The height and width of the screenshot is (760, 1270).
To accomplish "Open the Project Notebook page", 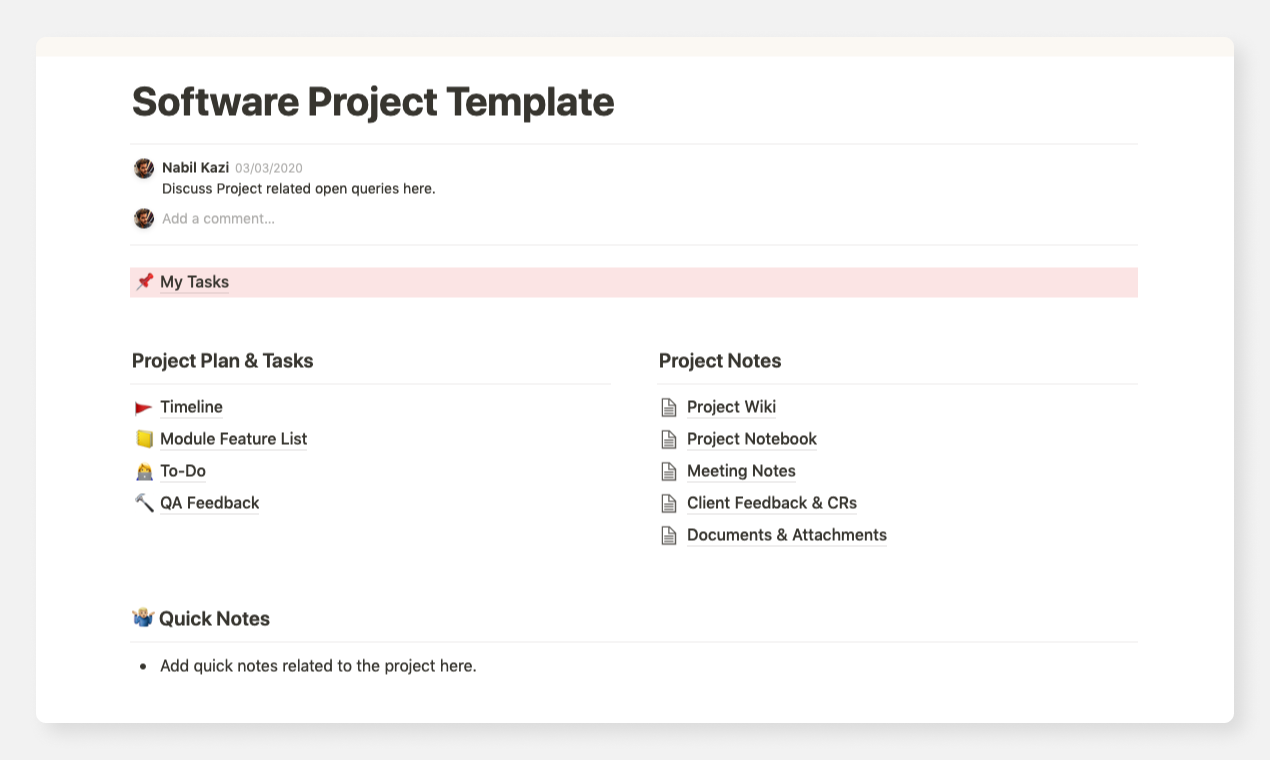I will click(751, 439).
